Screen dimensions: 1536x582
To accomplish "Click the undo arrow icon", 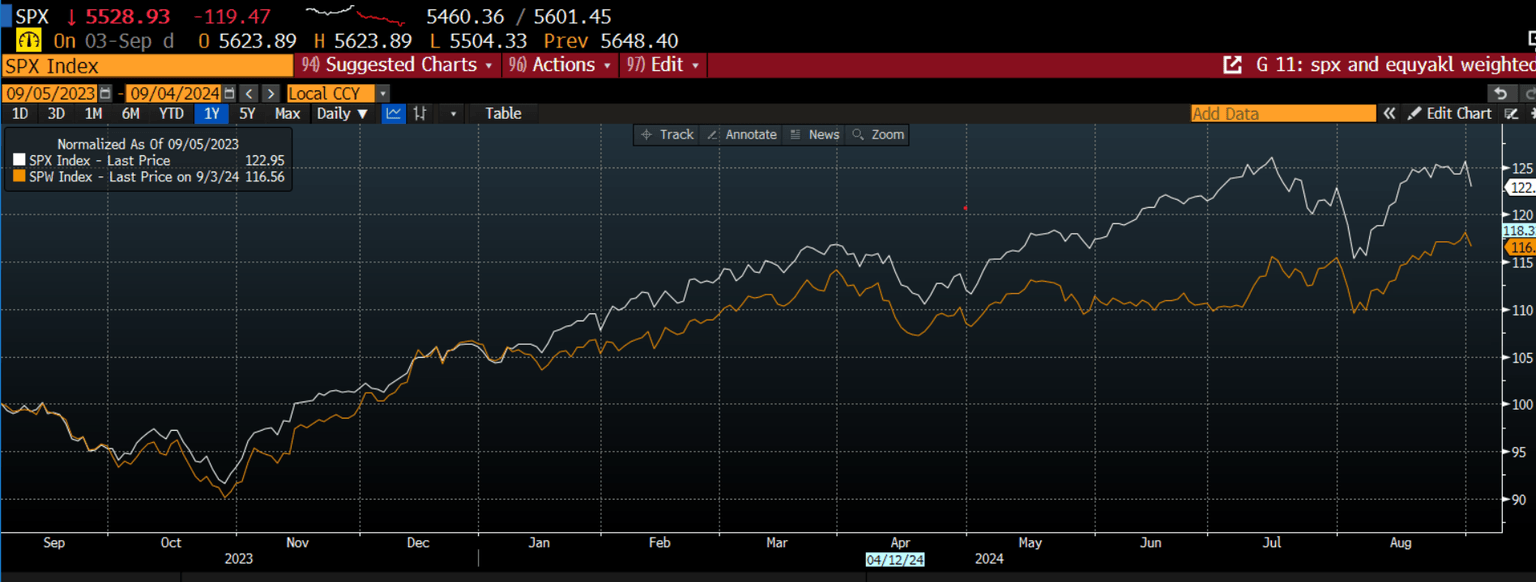I will click(1499, 93).
